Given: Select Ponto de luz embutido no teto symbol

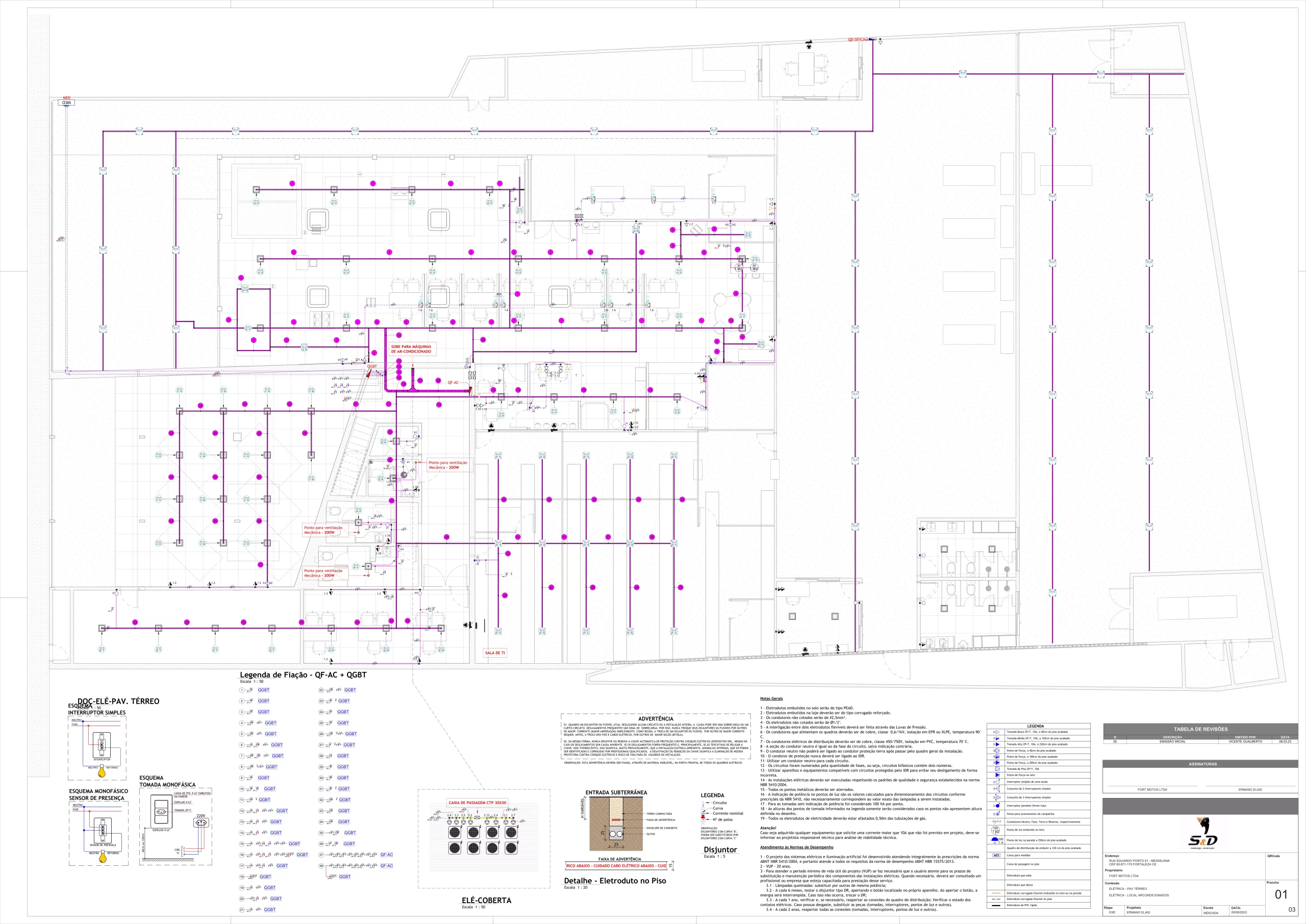Looking at the screenshot, I should [996, 830].
